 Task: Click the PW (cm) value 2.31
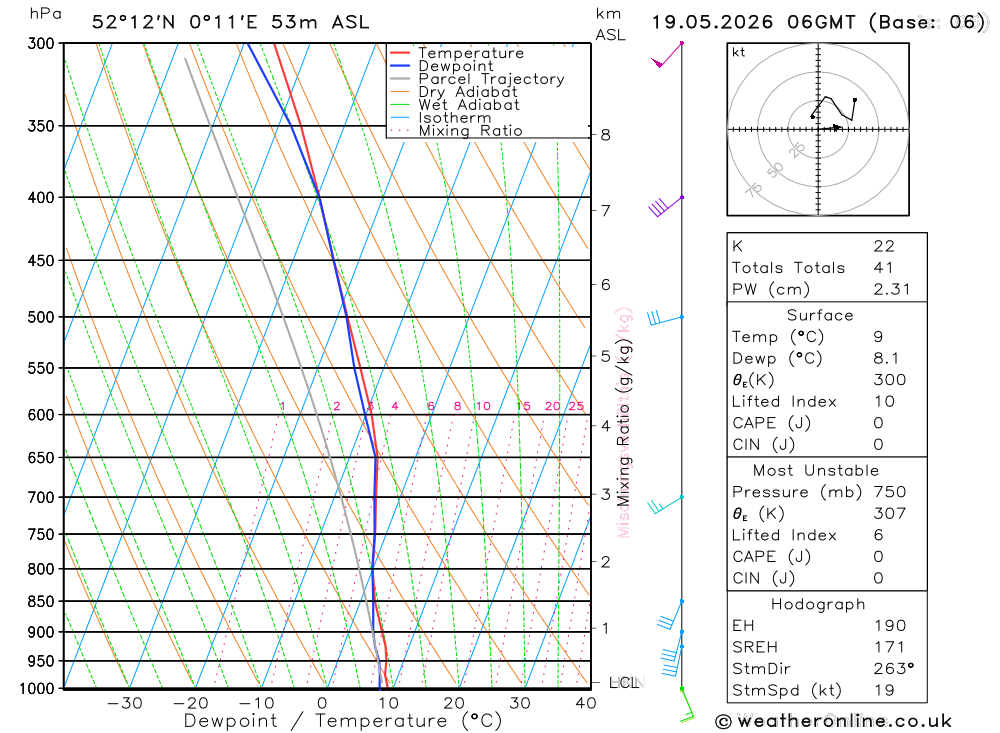point(892,290)
